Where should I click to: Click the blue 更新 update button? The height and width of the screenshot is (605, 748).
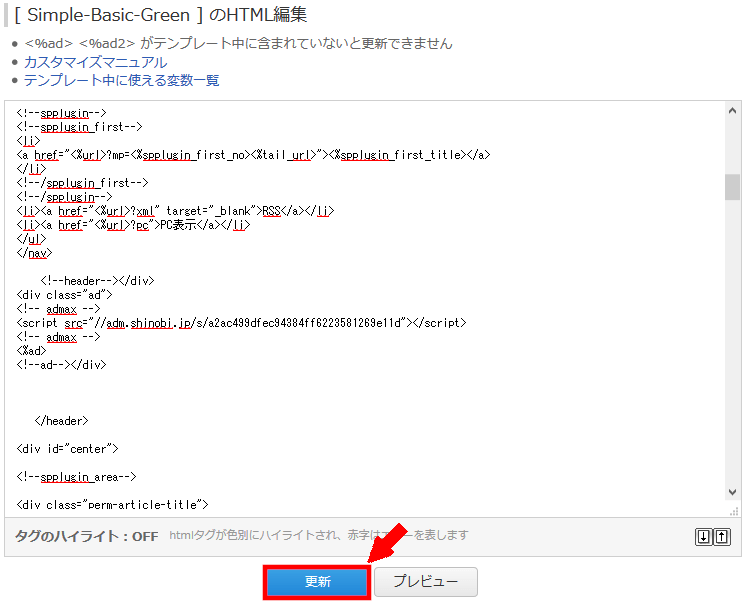point(317,582)
